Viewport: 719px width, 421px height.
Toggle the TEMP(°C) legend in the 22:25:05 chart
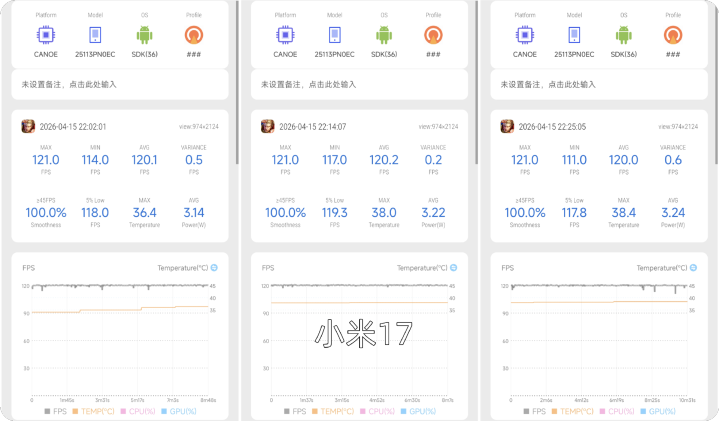pyautogui.click(x=573, y=411)
